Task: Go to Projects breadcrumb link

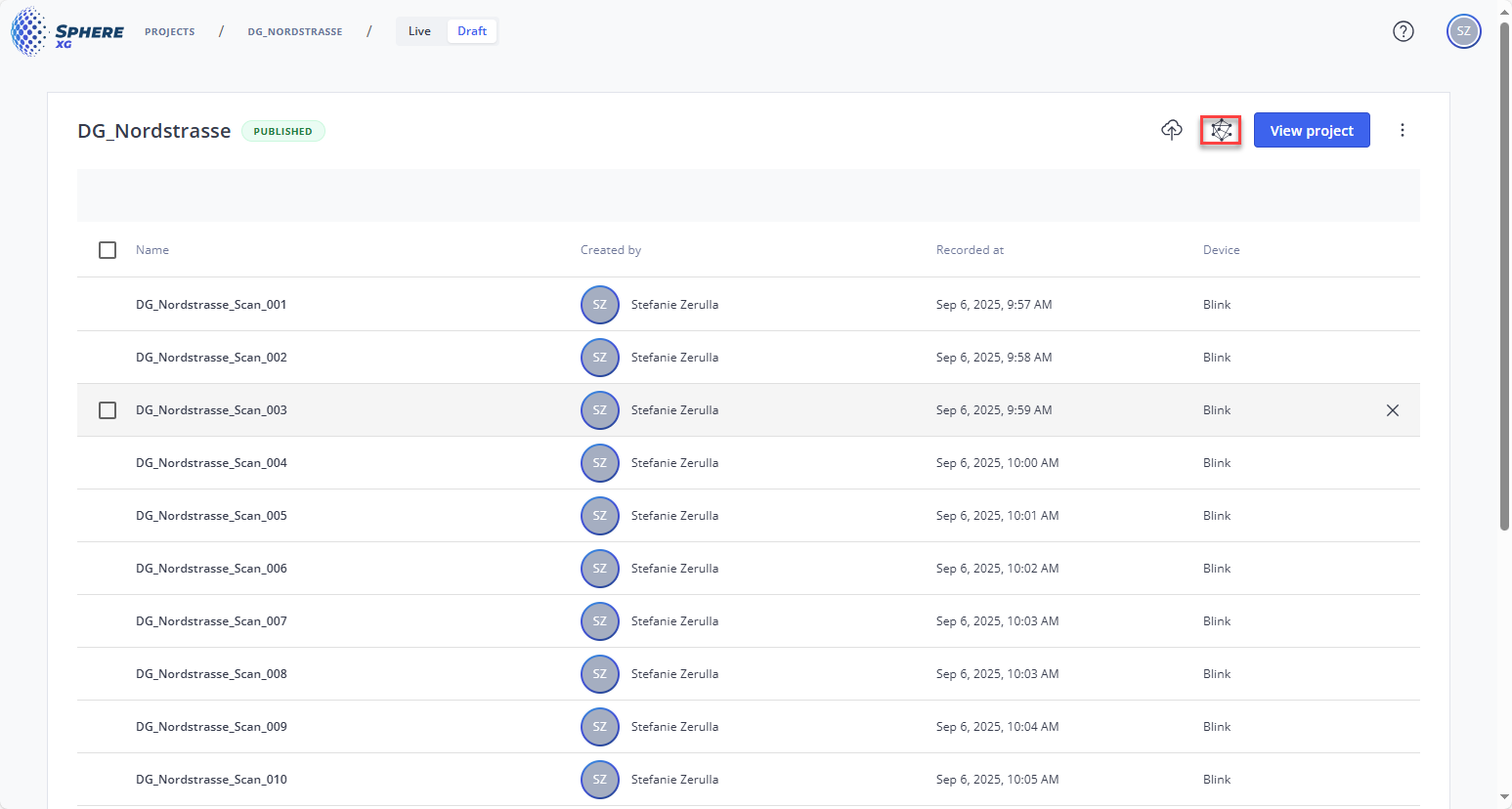Action: tap(170, 32)
